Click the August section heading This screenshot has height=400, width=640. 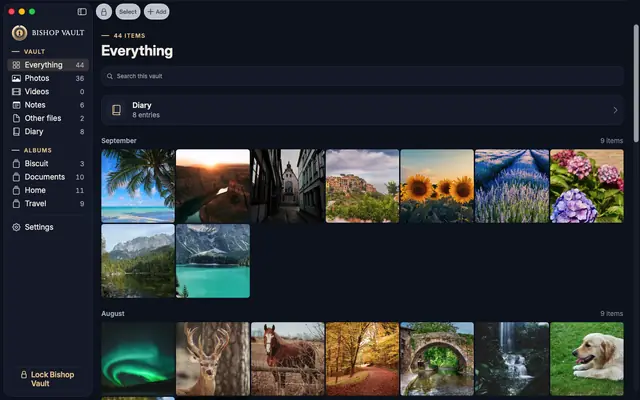pyautogui.click(x=113, y=313)
